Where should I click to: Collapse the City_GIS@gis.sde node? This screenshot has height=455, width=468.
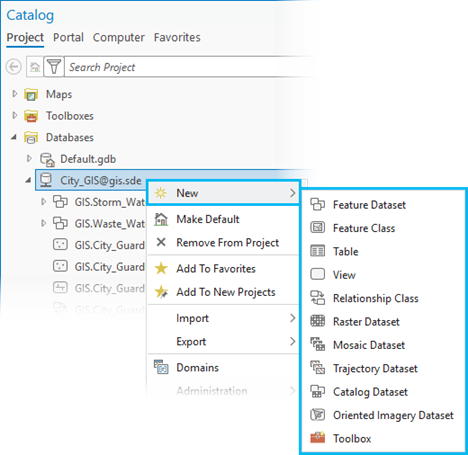(x=28, y=180)
